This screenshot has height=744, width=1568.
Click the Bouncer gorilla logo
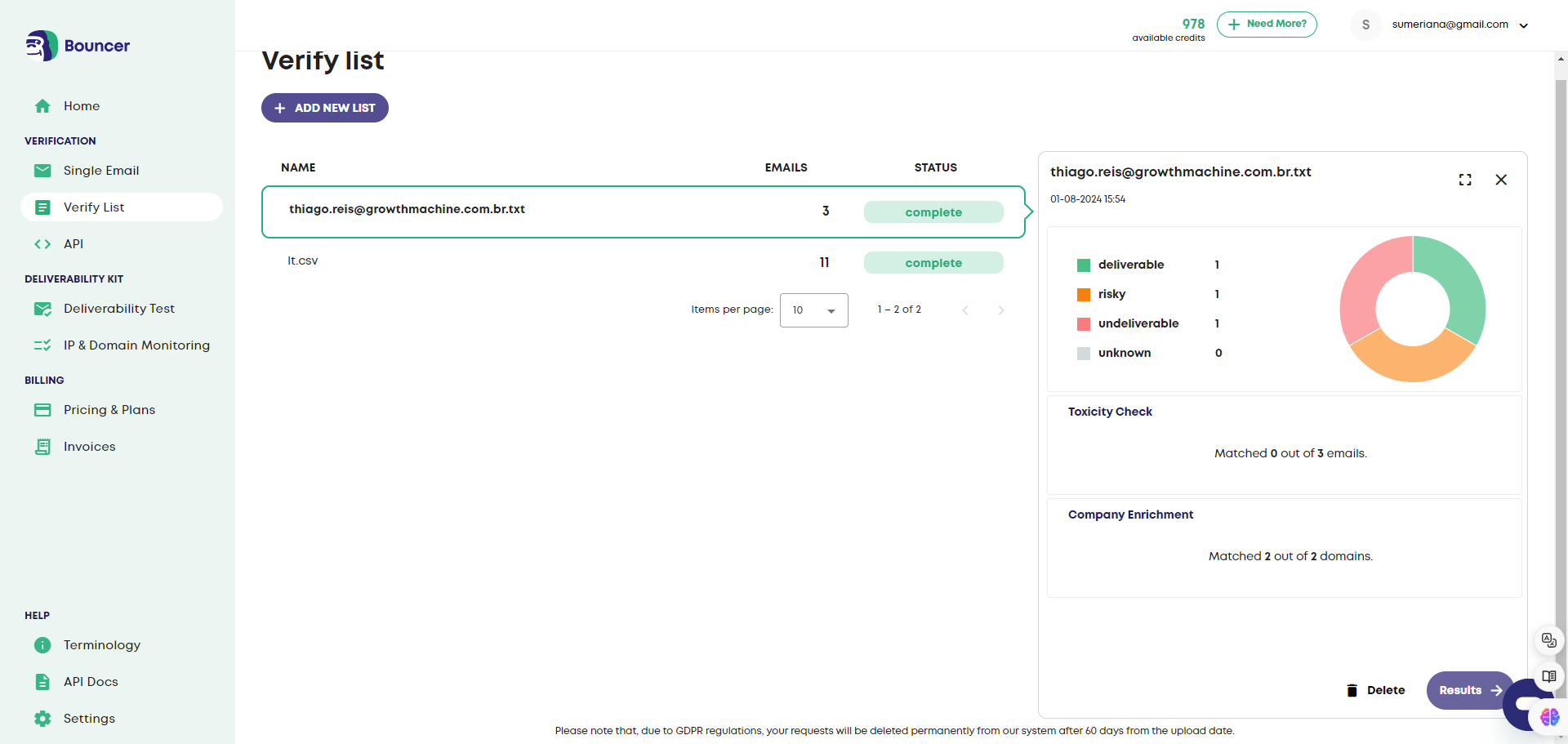pyautogui.click(x=41, y=46)
